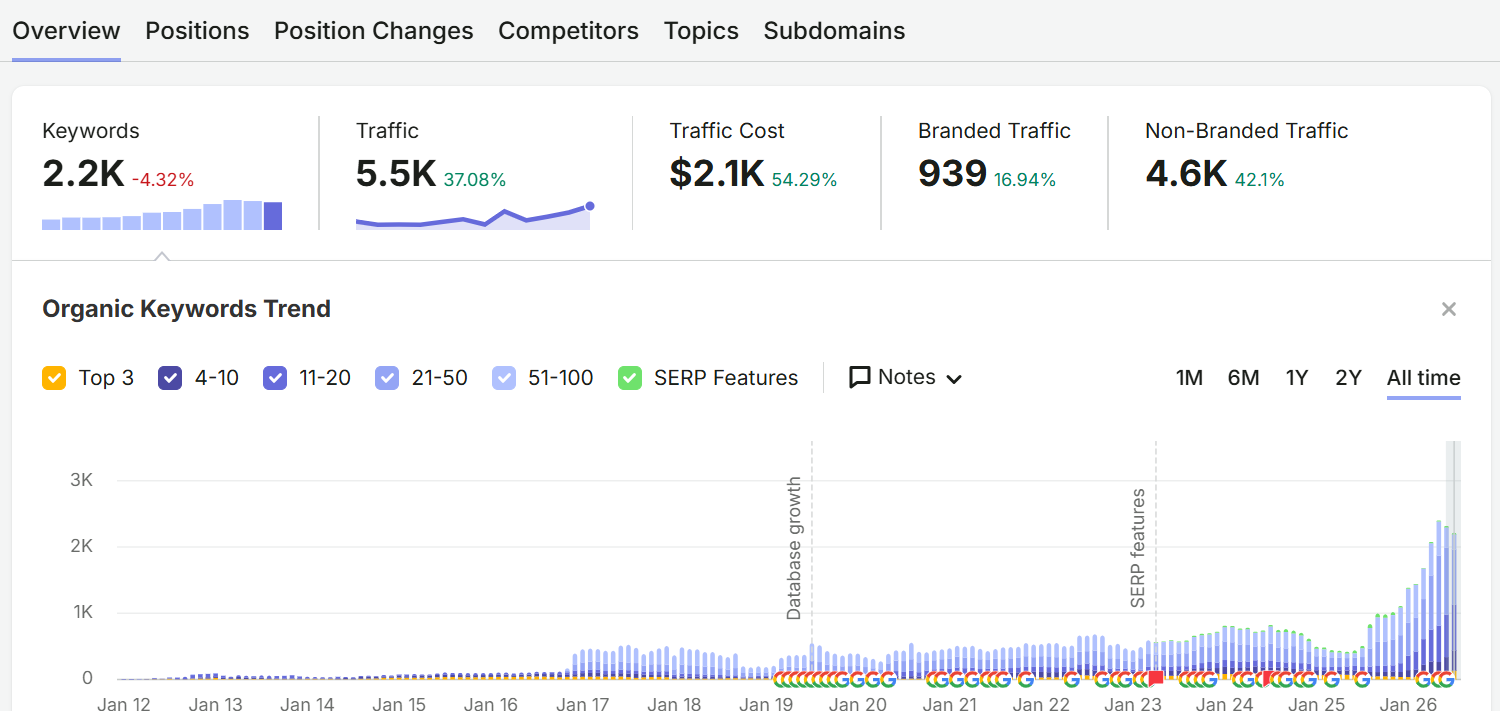This screenshot has width=1500, height=711.
Task: Click the Database growth timeline marker
Action: [x=795, y=548]
